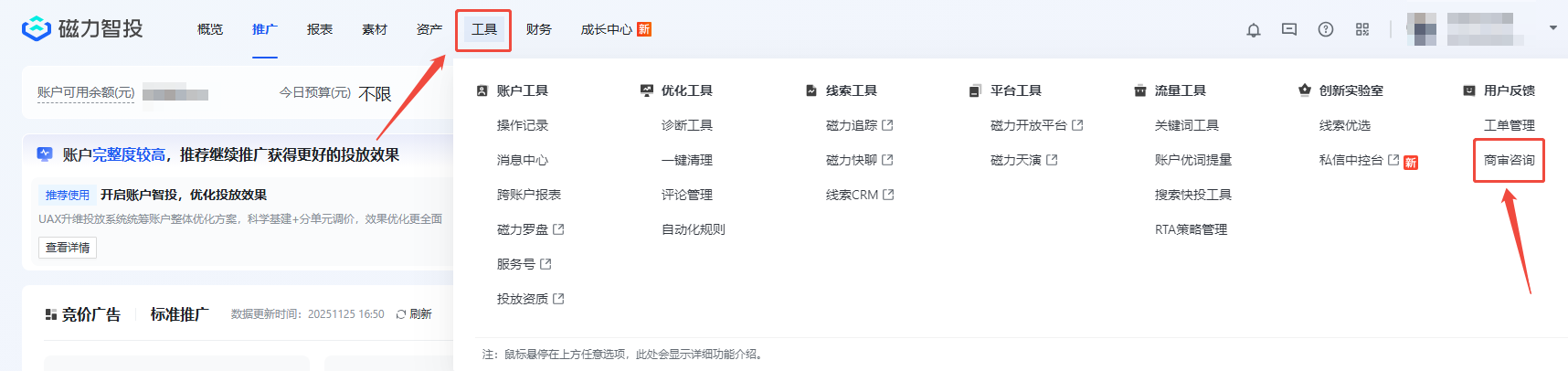Click 刷新 to refresh data
The height and width of the screenshot is (371, 1568).
click(x=420, y=313)
